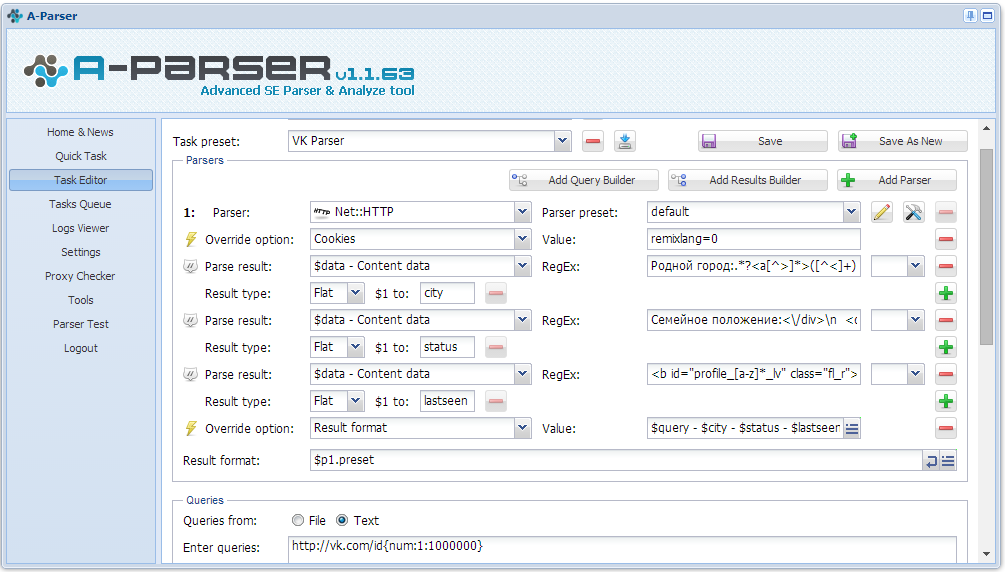Open the template list icon in Result format

948,460
